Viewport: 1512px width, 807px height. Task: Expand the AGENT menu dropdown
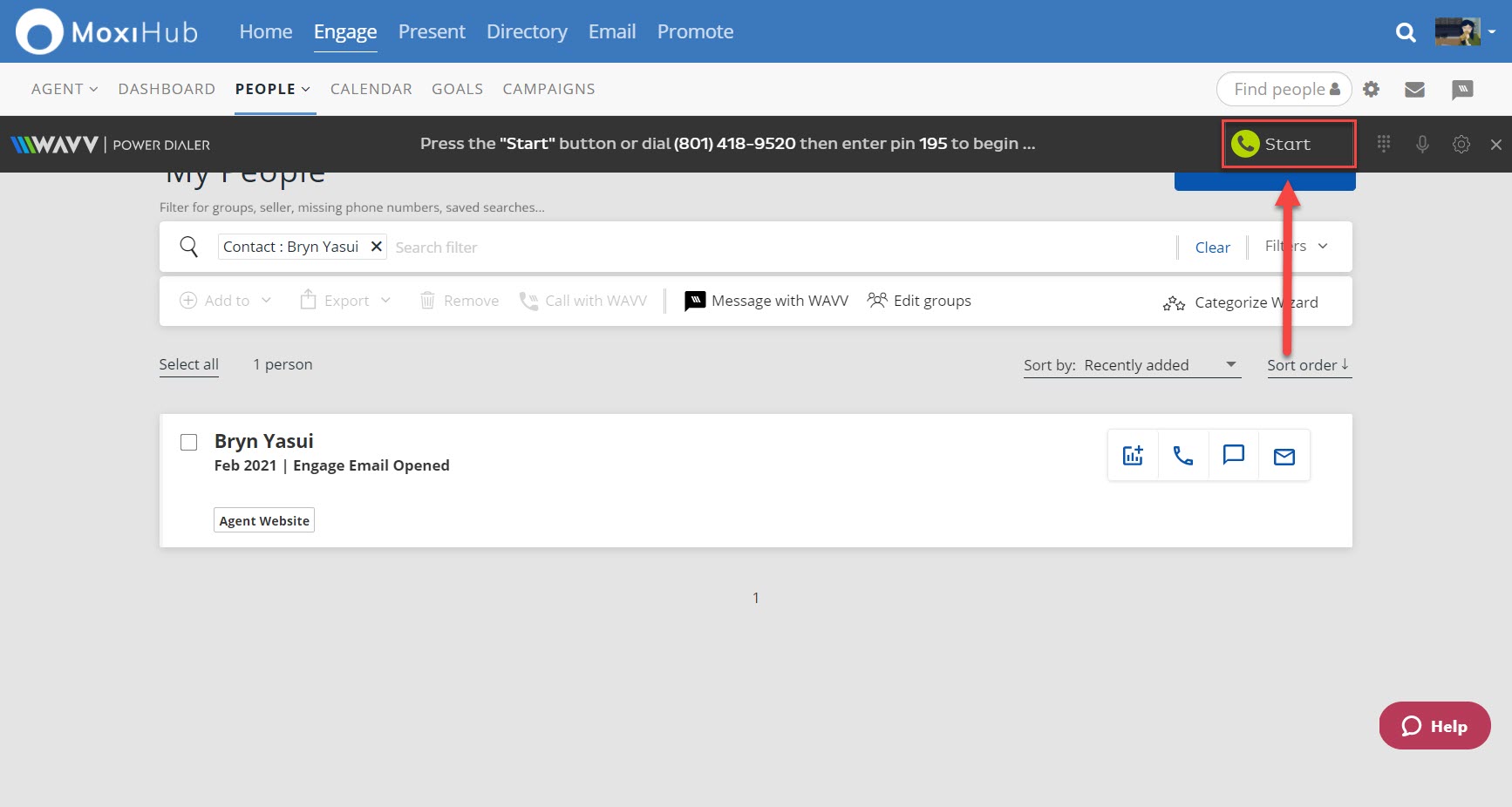tap(65, 89)
